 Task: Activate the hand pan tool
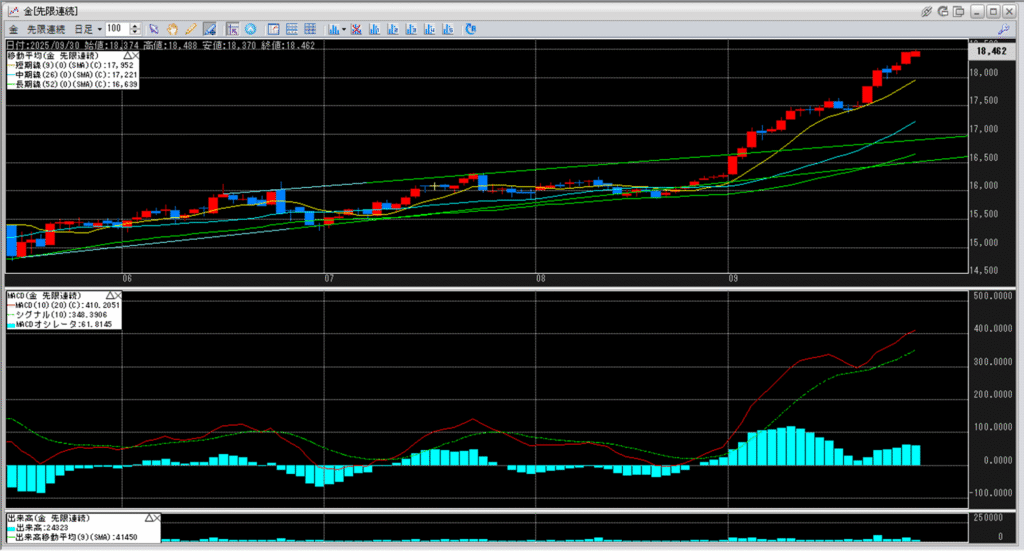172,29
